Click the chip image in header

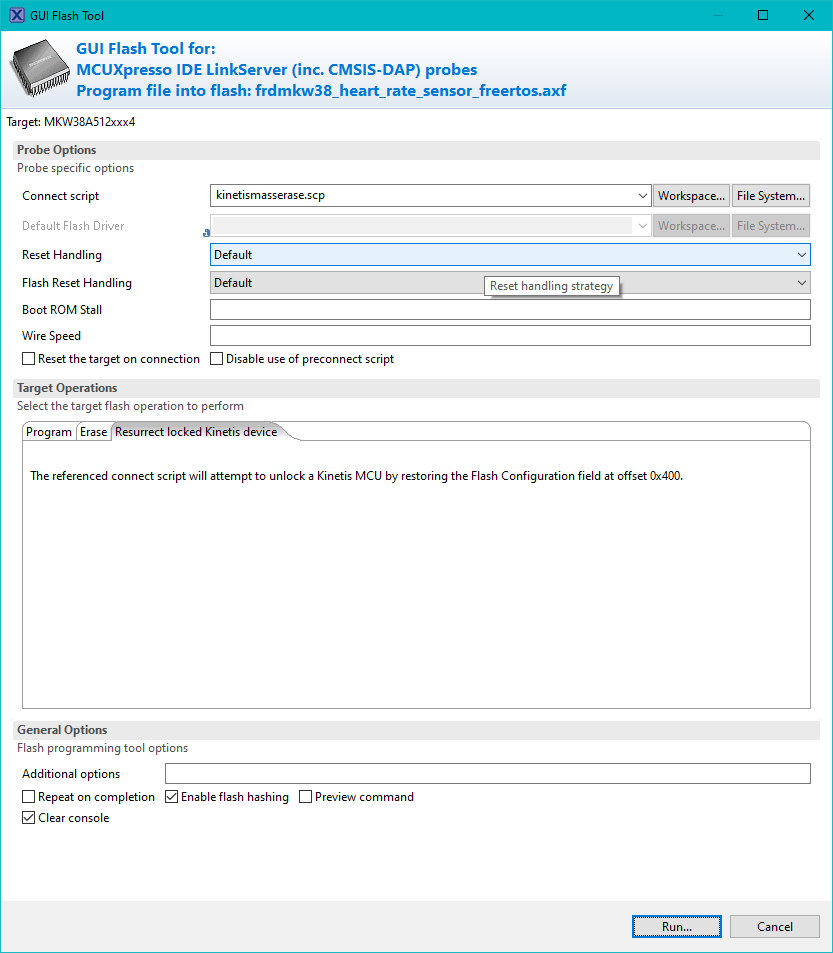(39, 69)
